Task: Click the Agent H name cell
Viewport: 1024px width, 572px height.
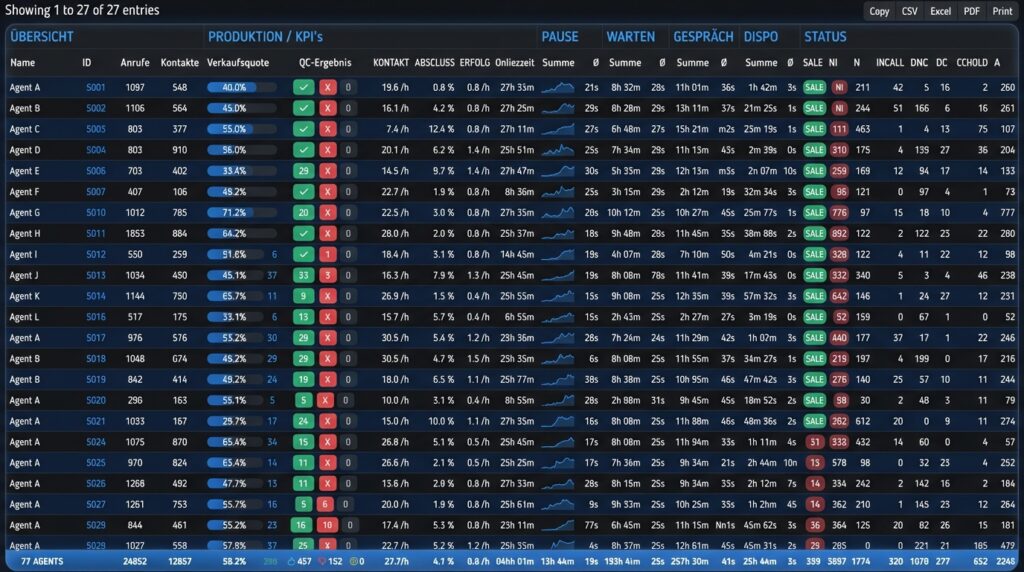Action: [25, 233]
